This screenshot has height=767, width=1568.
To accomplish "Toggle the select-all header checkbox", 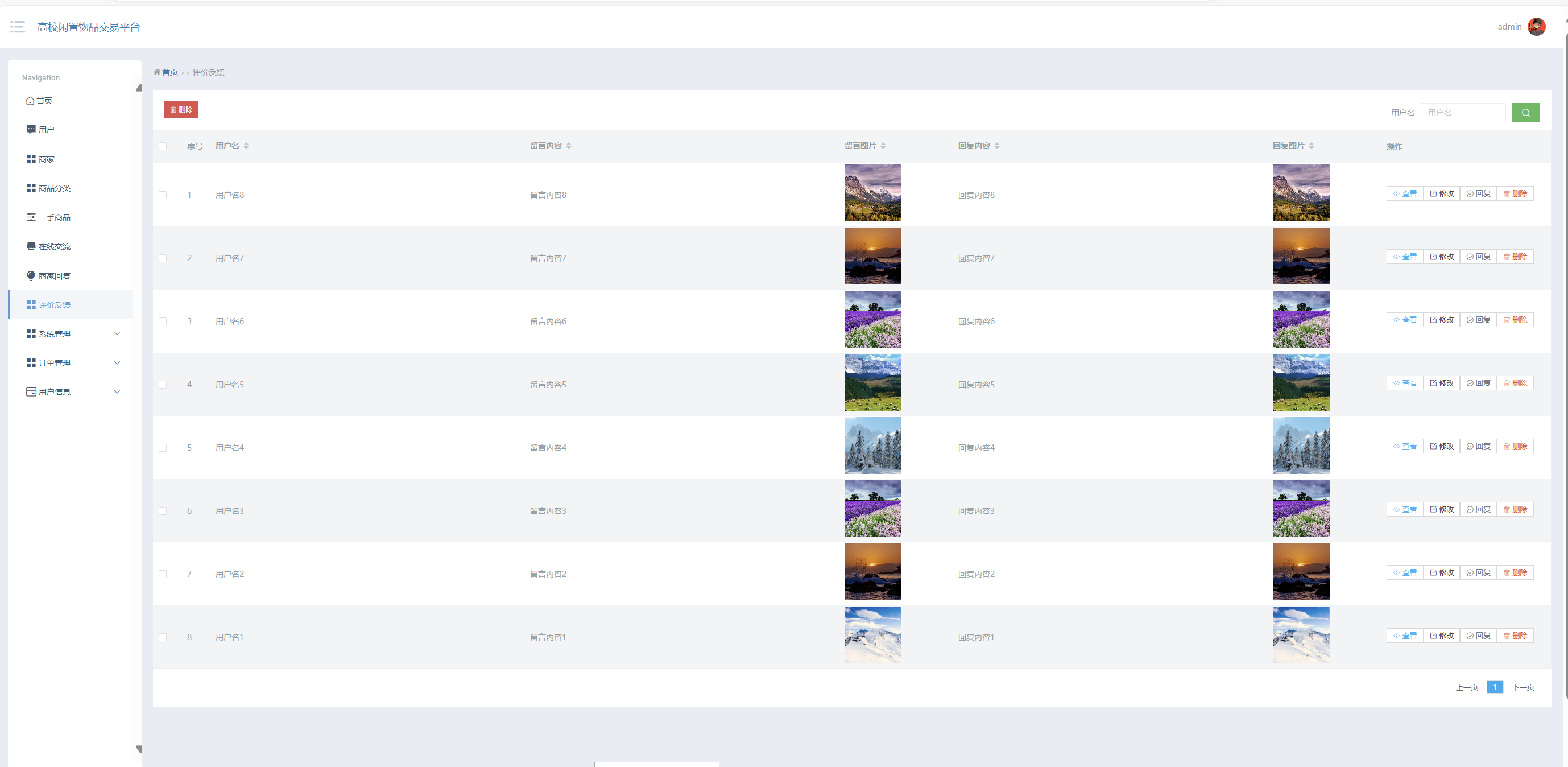I will 163,146.
